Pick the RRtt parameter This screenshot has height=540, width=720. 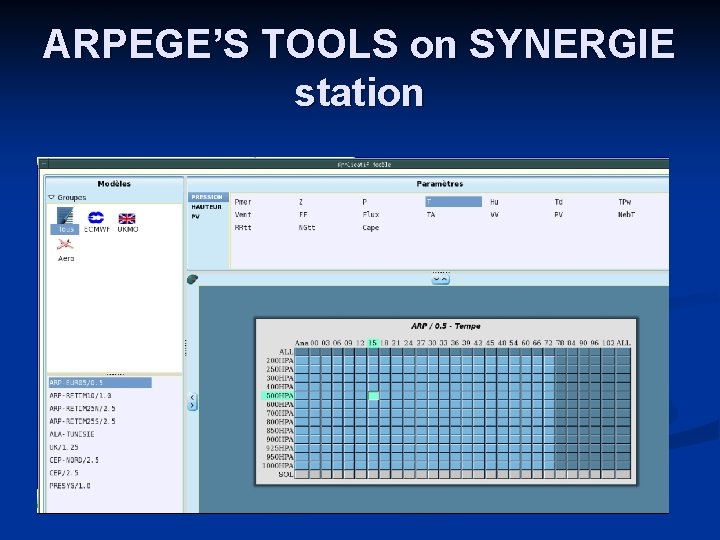pyautogui.click(x=243, y=227)
